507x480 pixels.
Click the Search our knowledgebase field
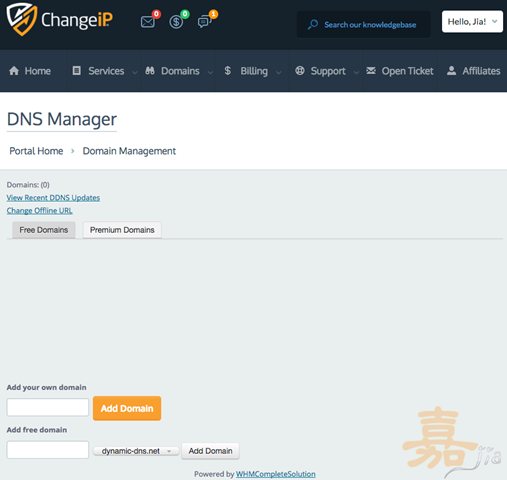pos(364,25)
